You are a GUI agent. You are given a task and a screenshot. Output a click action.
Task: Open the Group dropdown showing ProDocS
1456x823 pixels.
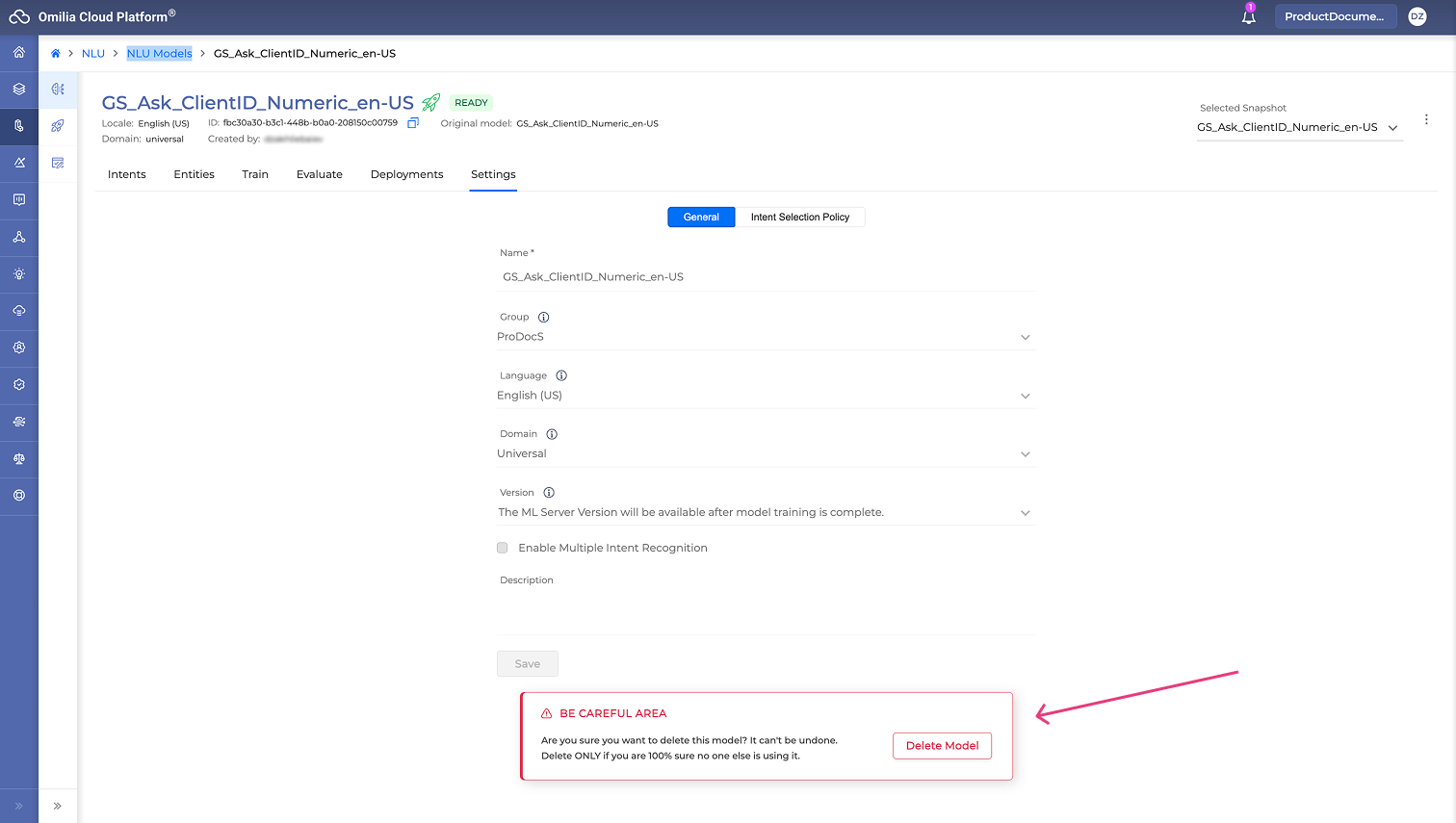(766, 337)
